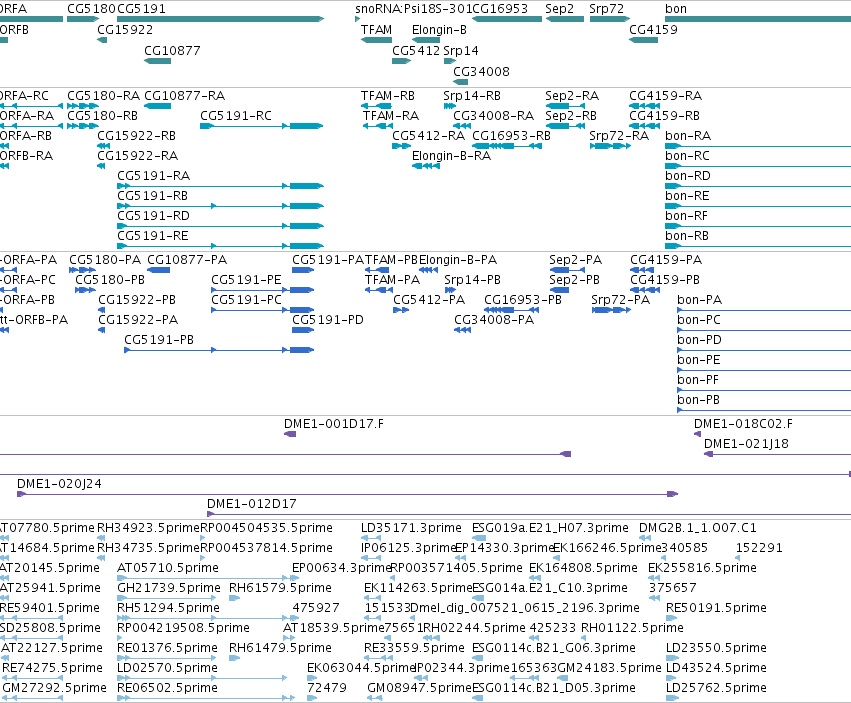Open the TFAM-PB protein label
Screen dimensions: 851x703
(391, 259)
